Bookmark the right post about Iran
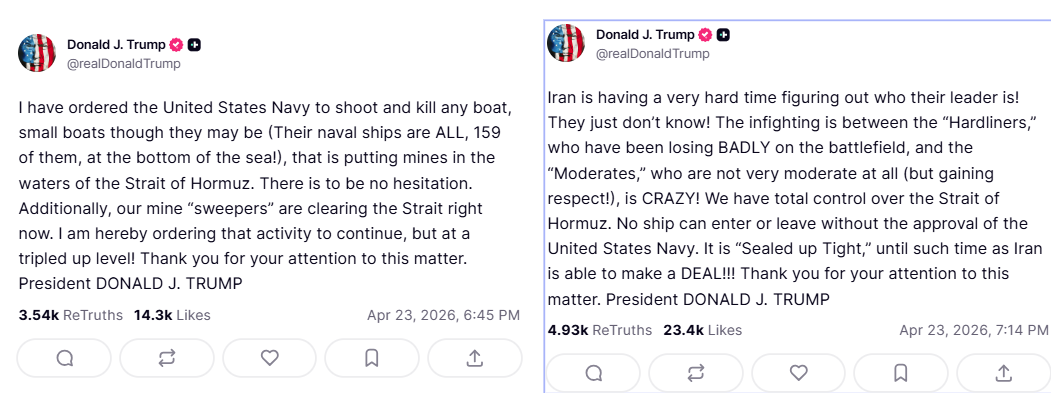 pyautogui.click(x=900, y=373)
